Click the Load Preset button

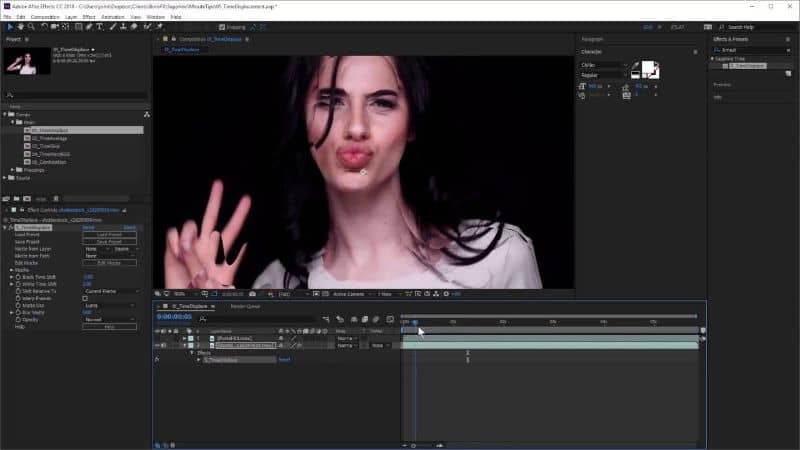click(x=109, y=235)
